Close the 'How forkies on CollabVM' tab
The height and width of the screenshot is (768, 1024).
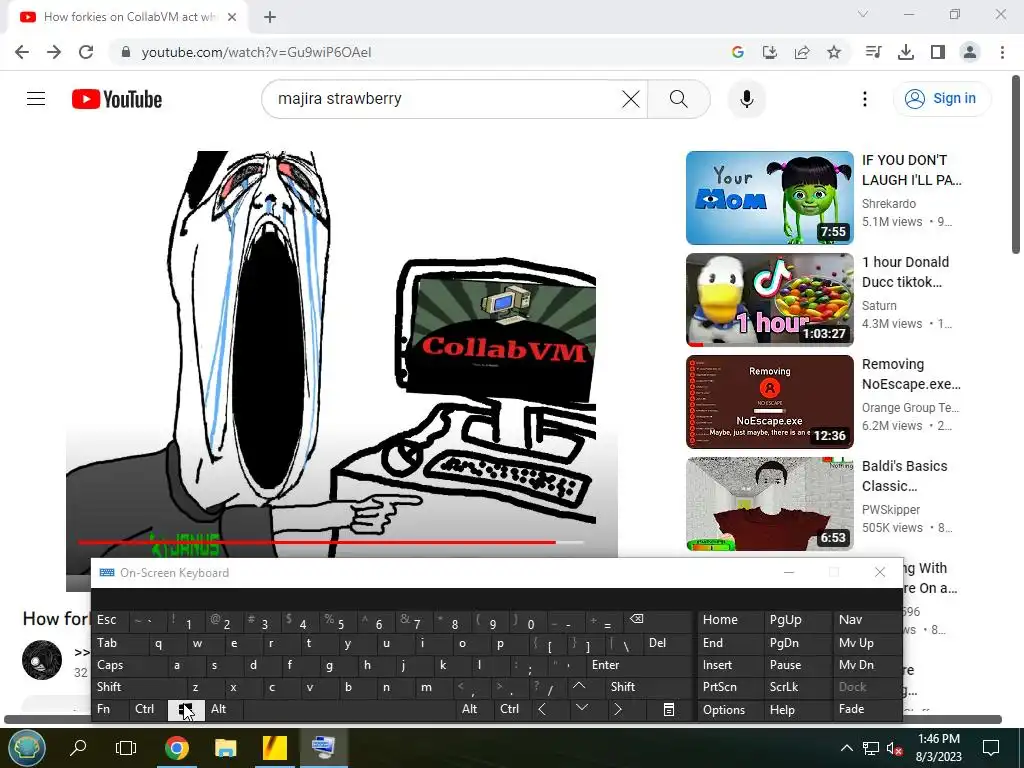pyautogui.click(x=232, y=17)
